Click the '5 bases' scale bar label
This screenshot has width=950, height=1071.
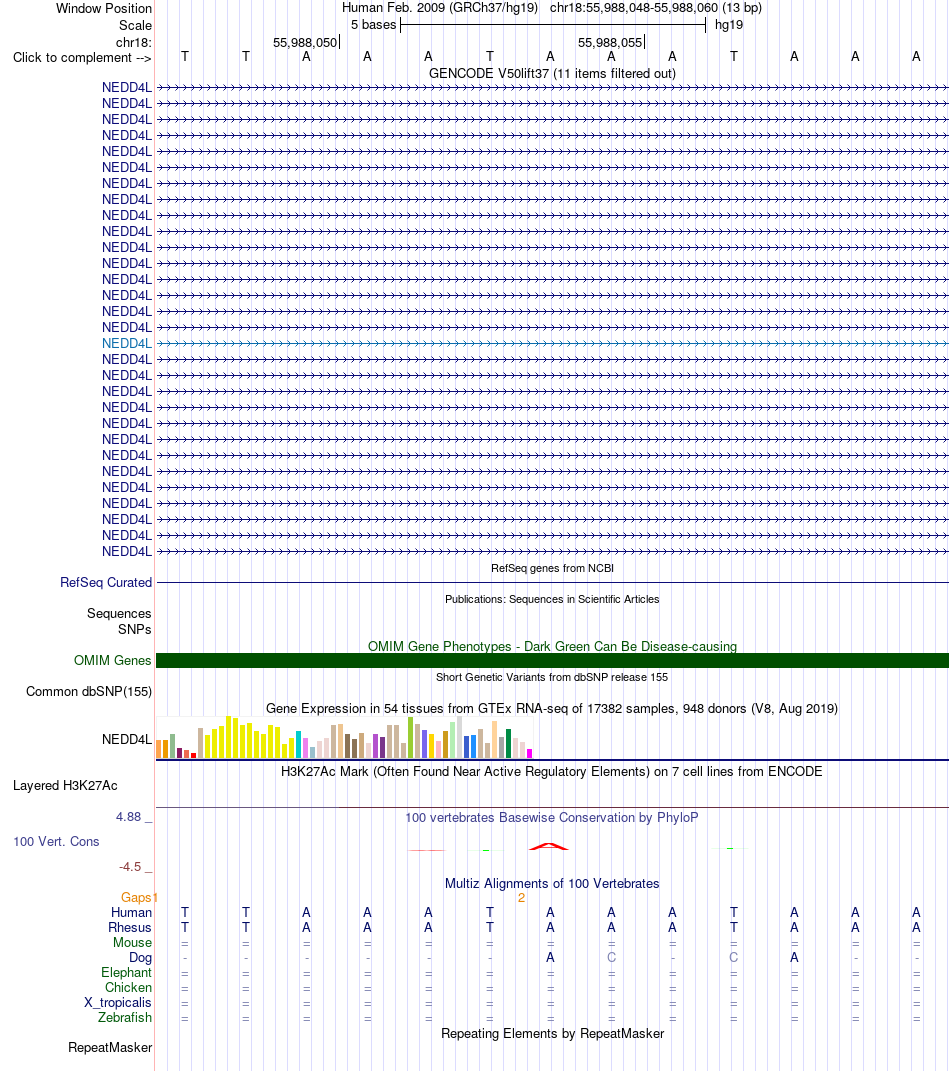pyautogui.click(x=374, y=25)
